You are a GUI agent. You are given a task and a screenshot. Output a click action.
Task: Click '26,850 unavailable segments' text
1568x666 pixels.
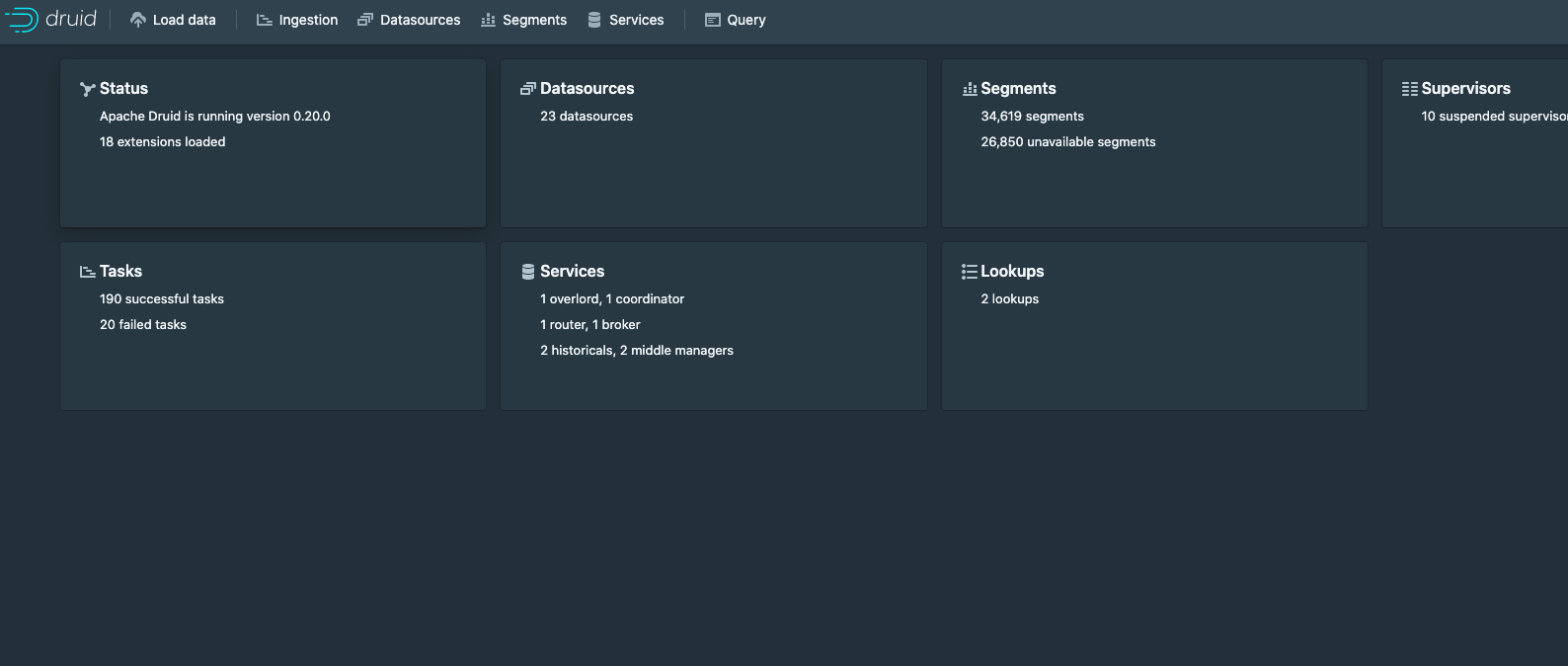[1068, 142]
